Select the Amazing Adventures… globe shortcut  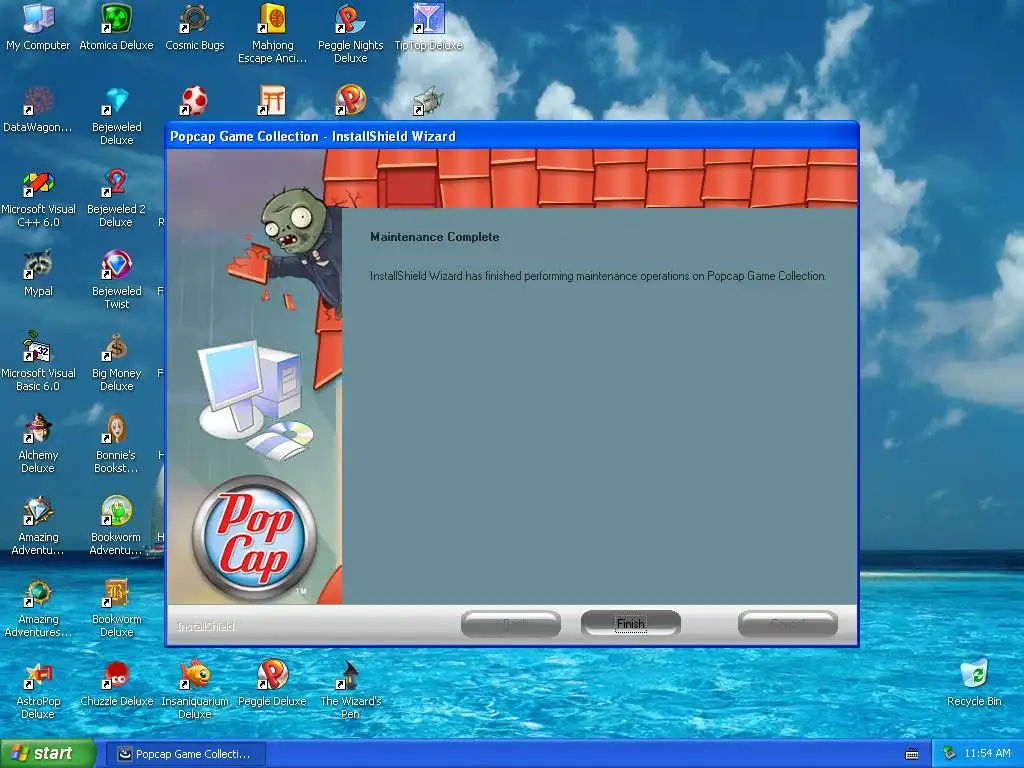(x=38, y=607)
